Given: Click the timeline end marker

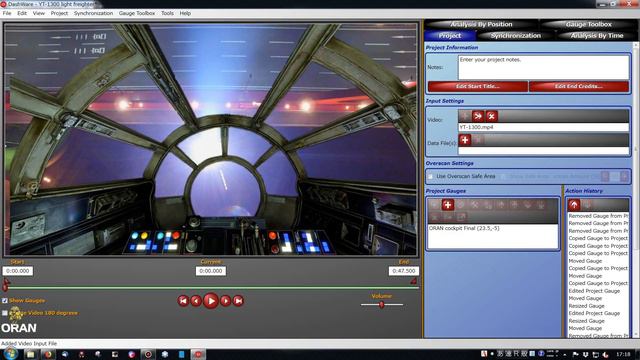Looking at the screenshot, I should (414, 281).
